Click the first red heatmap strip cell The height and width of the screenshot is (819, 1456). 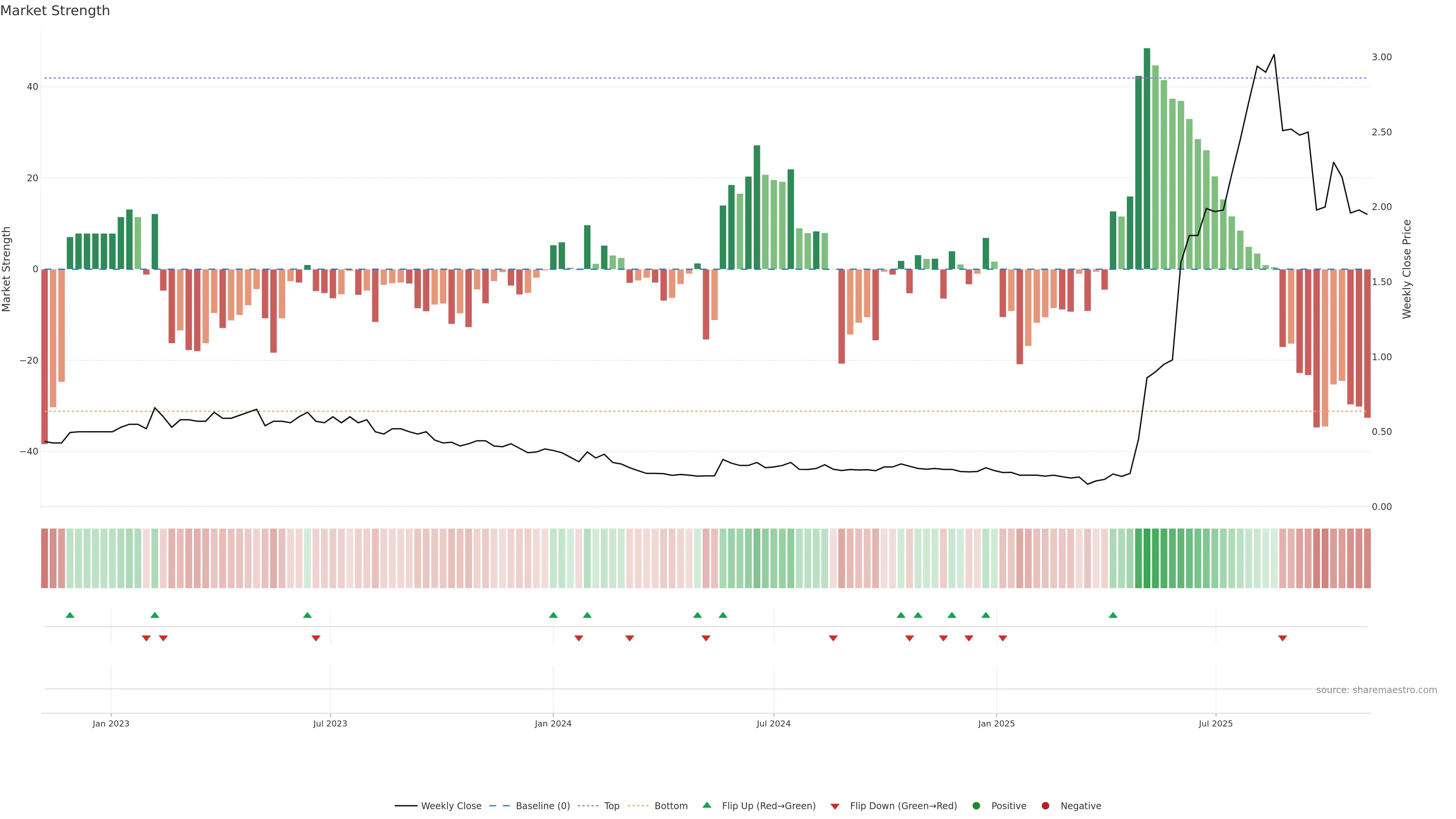pyautogui.click(x=44, y=559)
